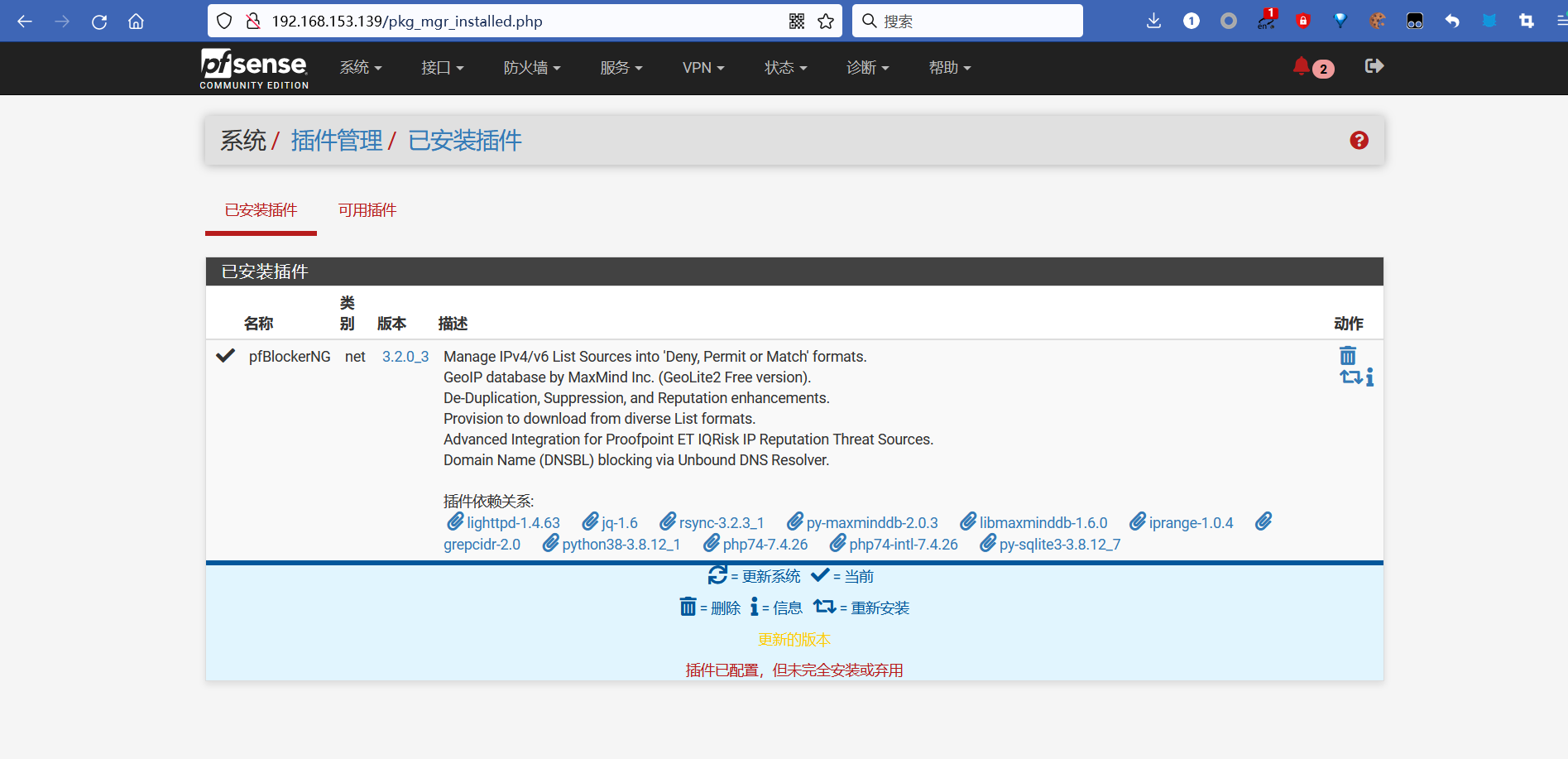1568x759 pixels.
Task: Open the 防火墙 dropdown menu
Action: tap(532, 68)
